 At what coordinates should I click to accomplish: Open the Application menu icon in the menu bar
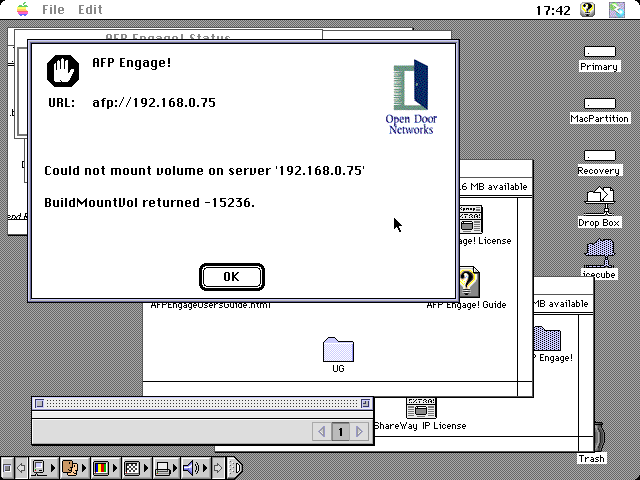click(x=617, y=9)
